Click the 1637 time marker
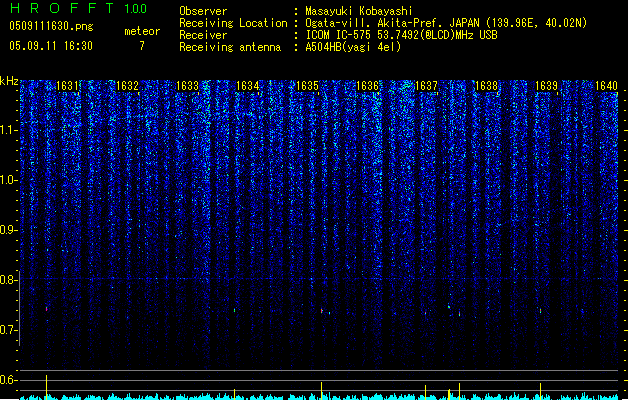This screenshot has height=400, width=629. click(426, 86)
